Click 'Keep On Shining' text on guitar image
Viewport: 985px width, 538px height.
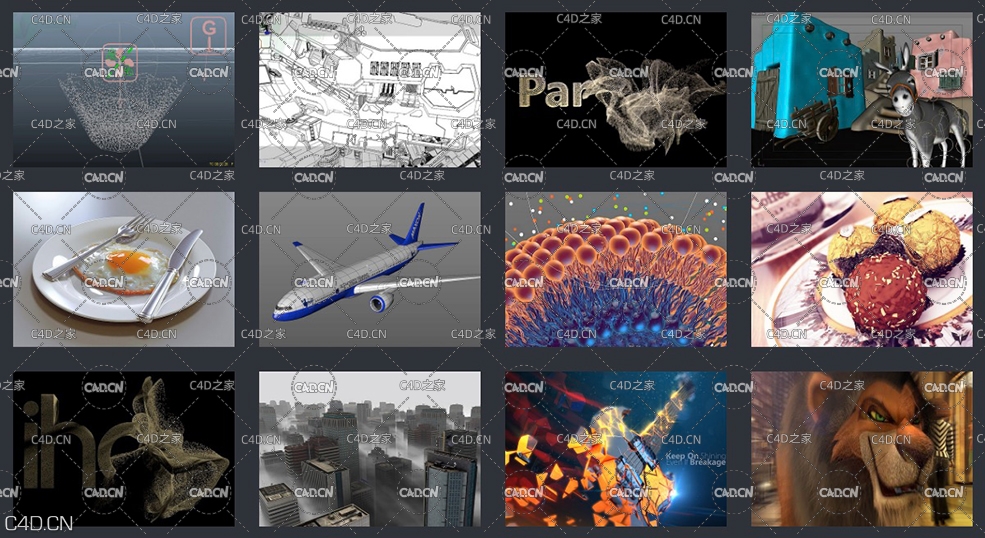[695, 456]
